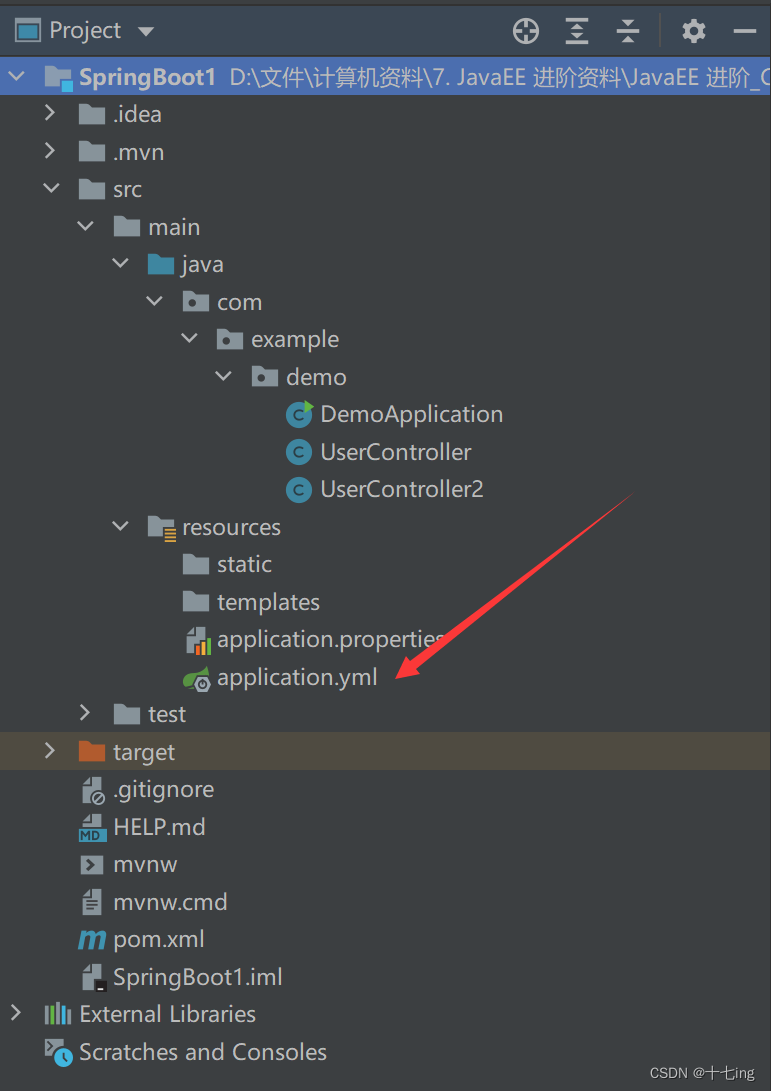
Task: Expand External Libraries node
Action: 15,1013
